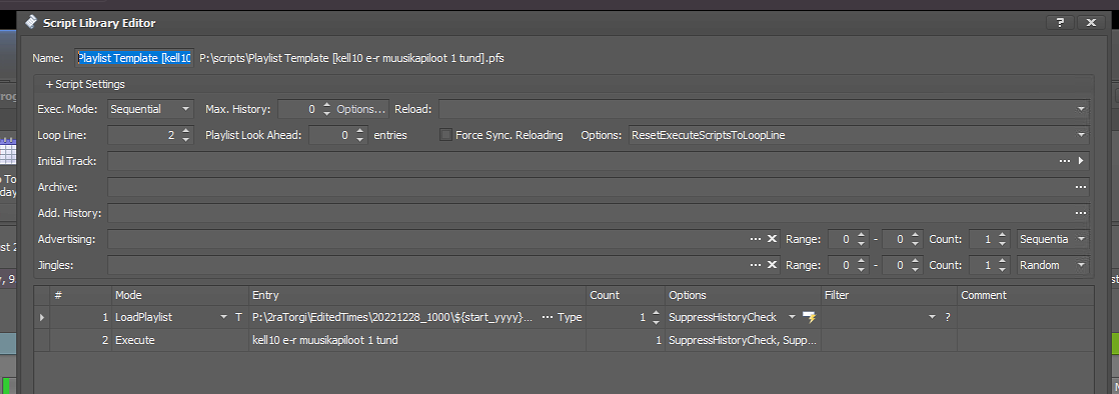Click the play arrow next to Initial Track
Image resolution: width=1119 pixels, height=394 pixels.
click(x=1081, y=161)
